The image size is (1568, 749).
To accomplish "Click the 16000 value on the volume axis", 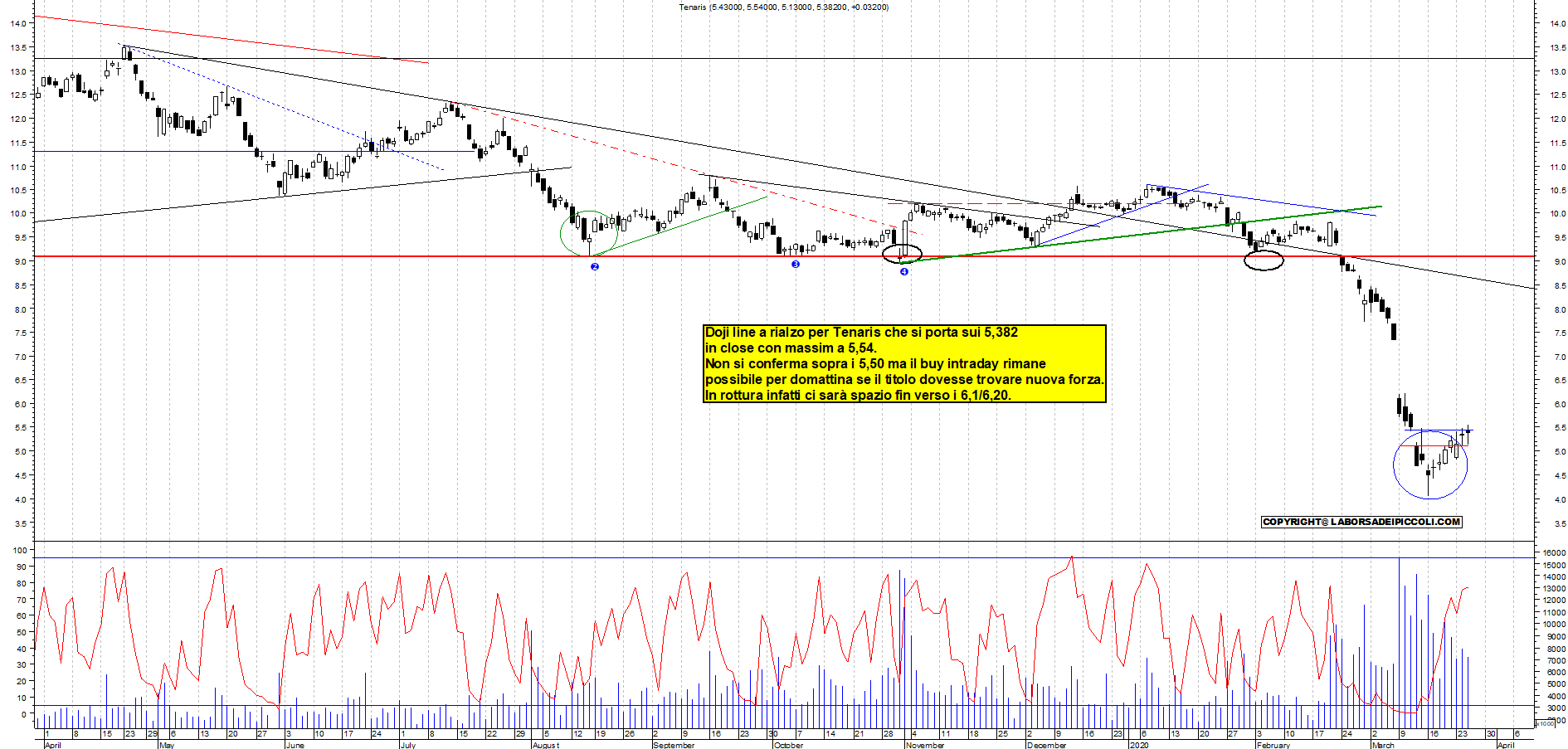I will [1554, 552].
